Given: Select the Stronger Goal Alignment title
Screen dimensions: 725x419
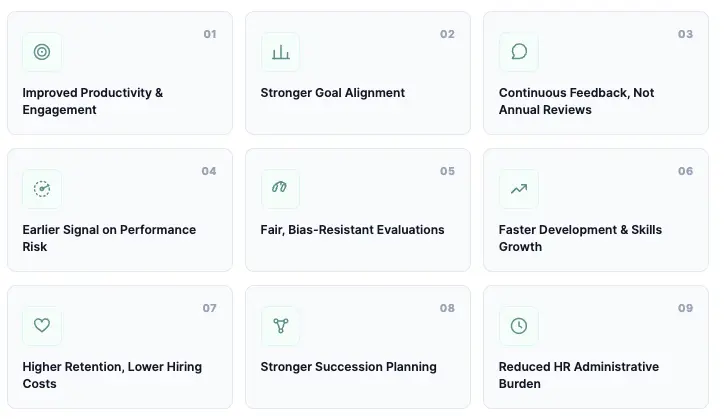Looking at the screenshot, I should pyautogui.click(x=332, y=93).
